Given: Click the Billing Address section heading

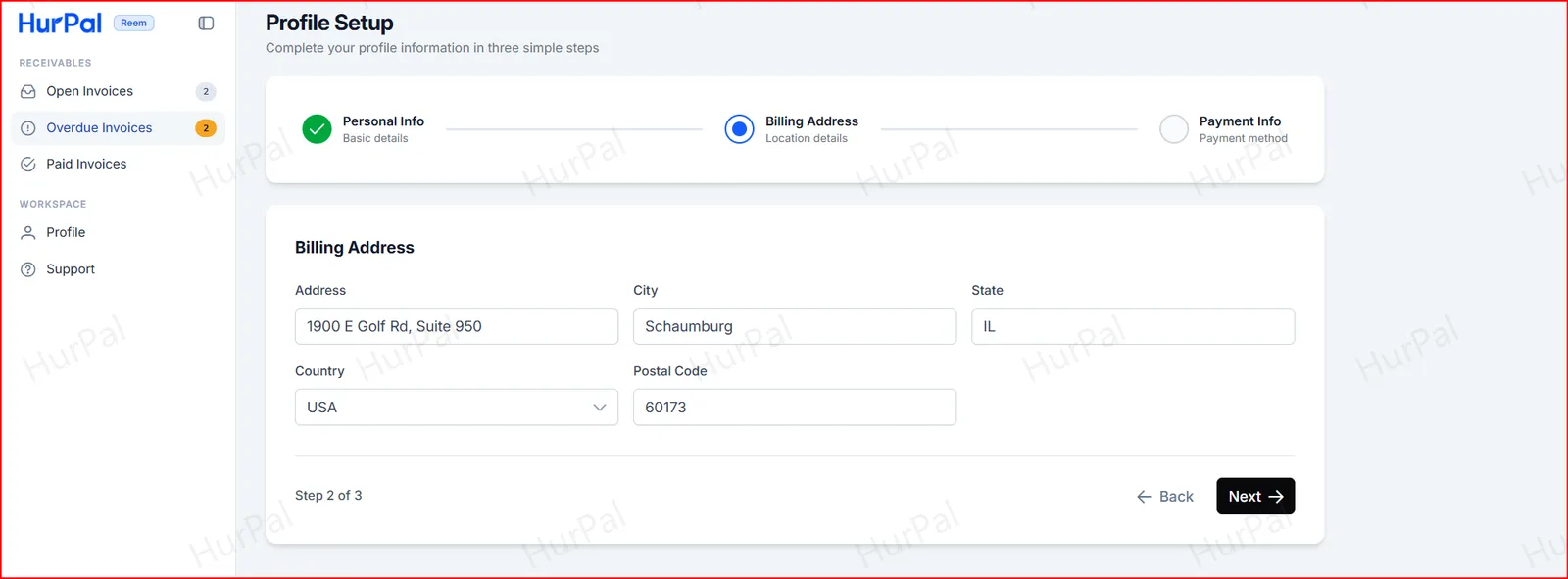Looking at the screenshot, I should click(x=355, y=248).
